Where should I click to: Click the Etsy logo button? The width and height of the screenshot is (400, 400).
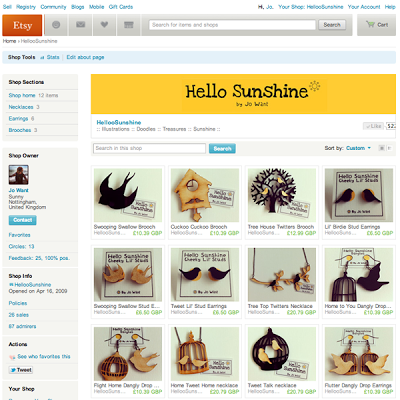pyautogui.click(x=22, y=25)
